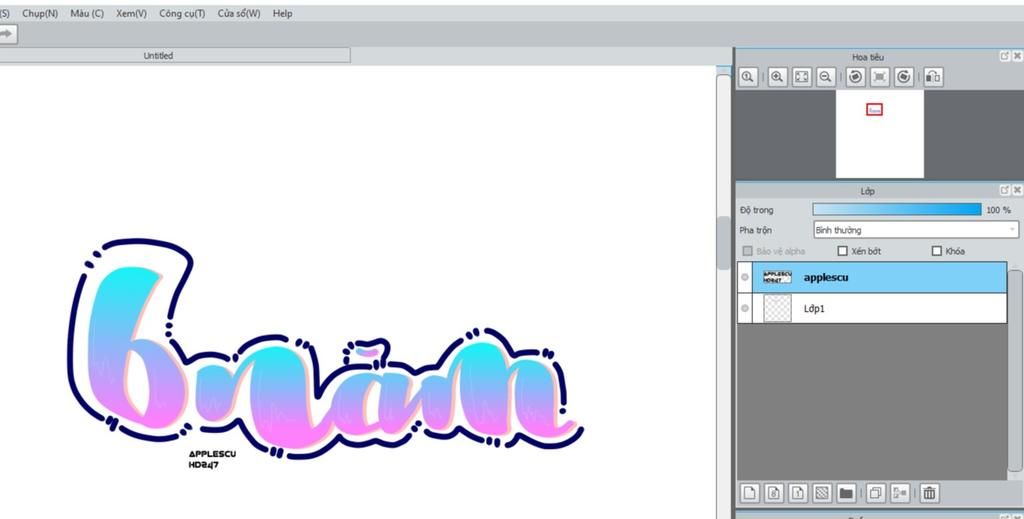This screenshot has height=519, width=1024.
Task: Open the Help menu
Action: [x=282, y=13]
